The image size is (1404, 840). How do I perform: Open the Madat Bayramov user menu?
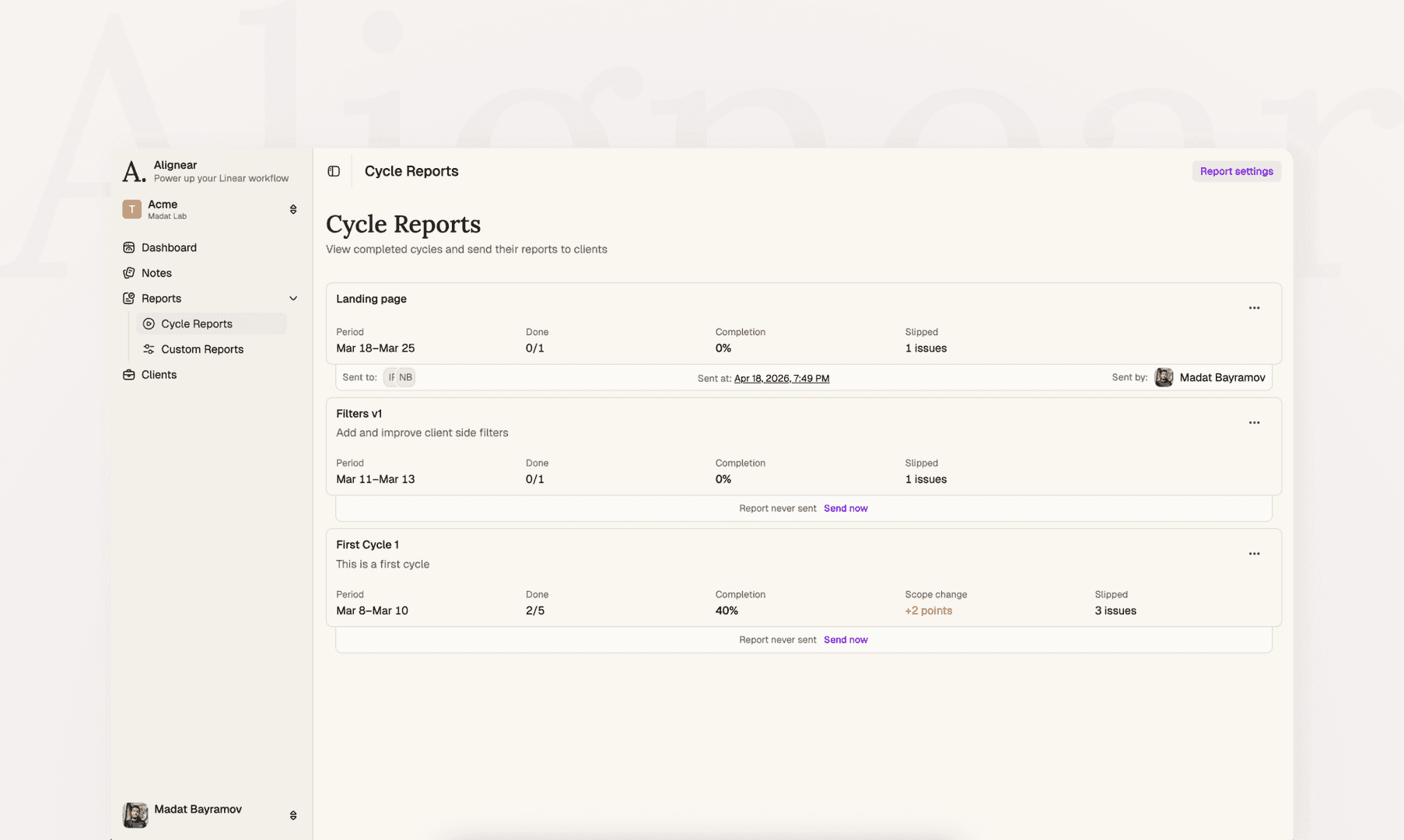pyautogui.click(x=210, y=815)
